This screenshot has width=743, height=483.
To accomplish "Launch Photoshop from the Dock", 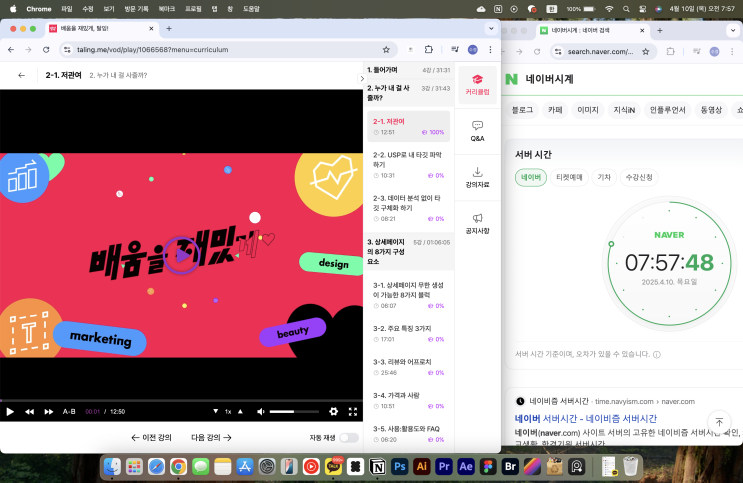I will click(399, 466).
